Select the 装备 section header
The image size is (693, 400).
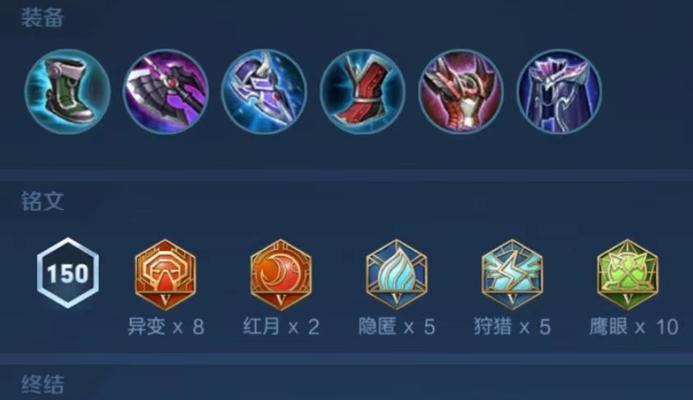click(x=42, y=19)
